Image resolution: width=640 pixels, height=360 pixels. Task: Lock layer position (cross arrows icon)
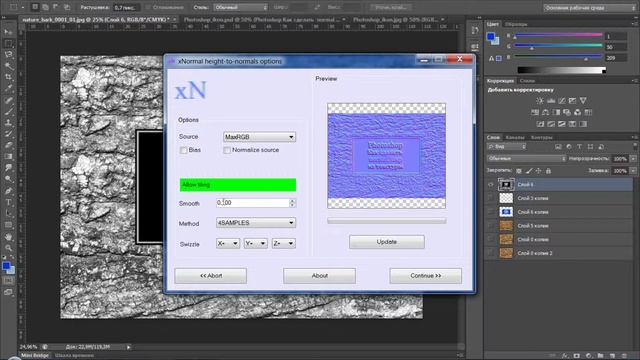coord(538,171)
